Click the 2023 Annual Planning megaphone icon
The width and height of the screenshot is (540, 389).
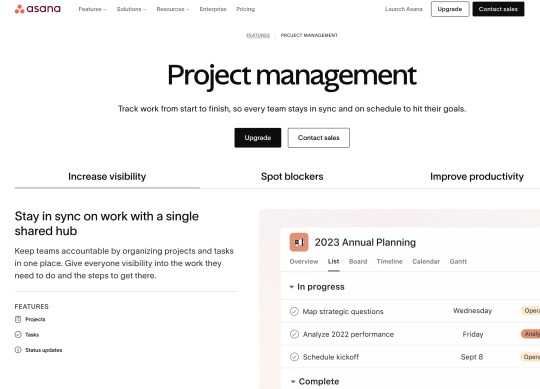pyautogui.click(x=299, y=242)
